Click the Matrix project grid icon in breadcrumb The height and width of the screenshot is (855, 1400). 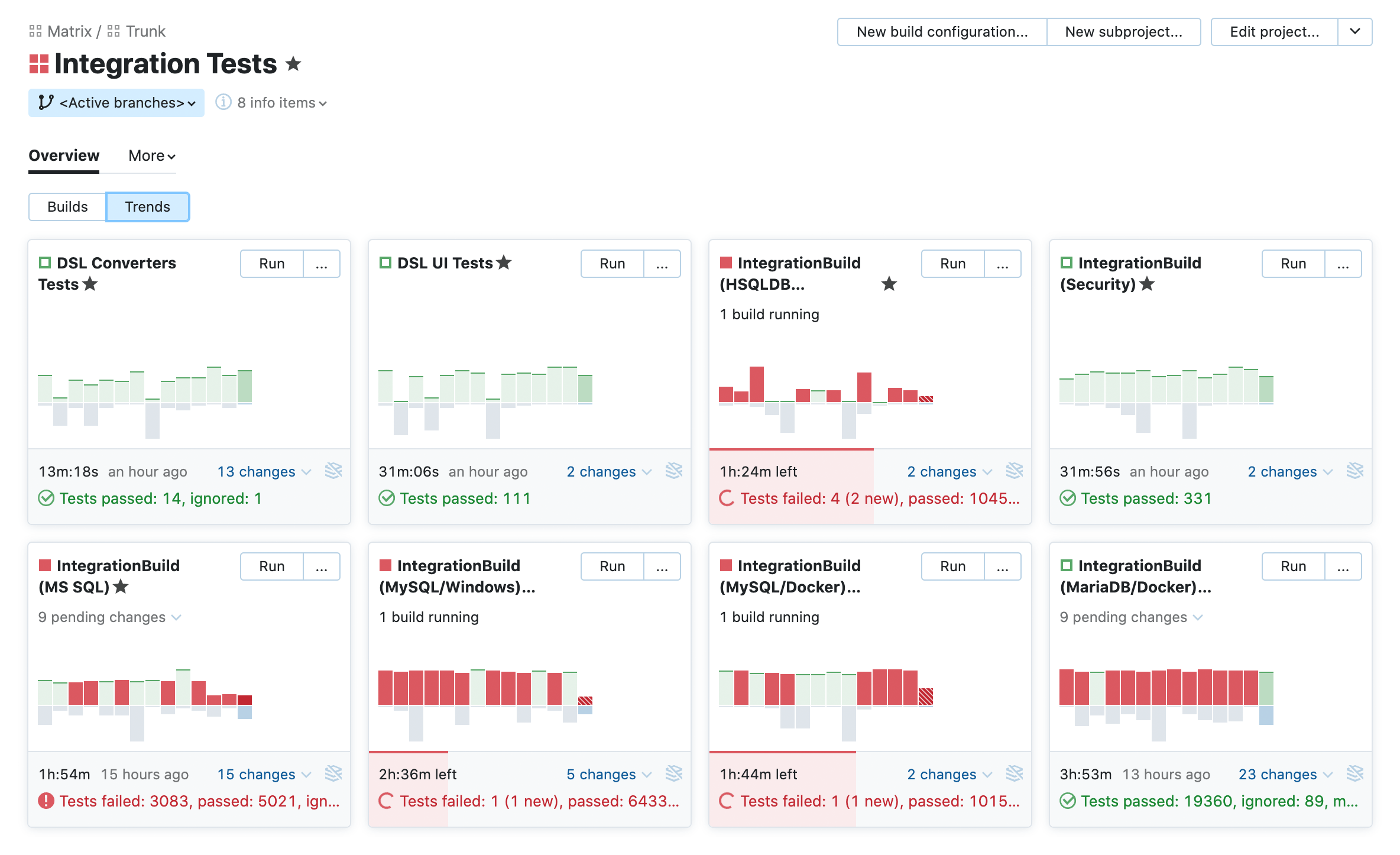35,31
